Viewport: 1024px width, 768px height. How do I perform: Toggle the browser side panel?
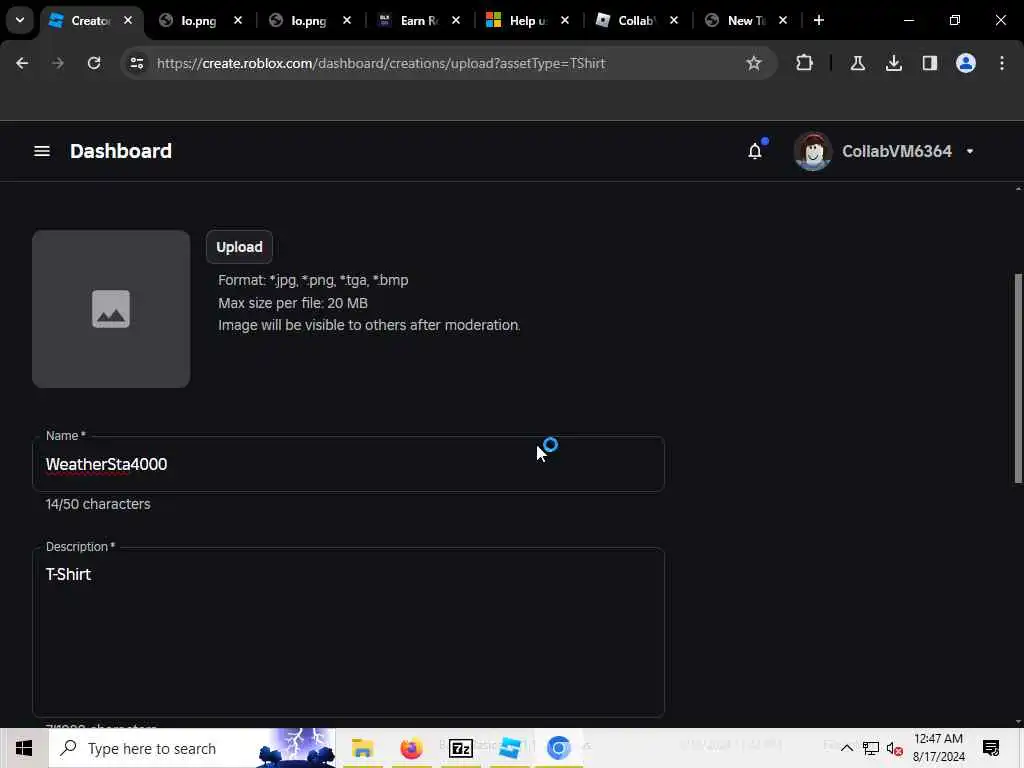click(x=929, y=63)
